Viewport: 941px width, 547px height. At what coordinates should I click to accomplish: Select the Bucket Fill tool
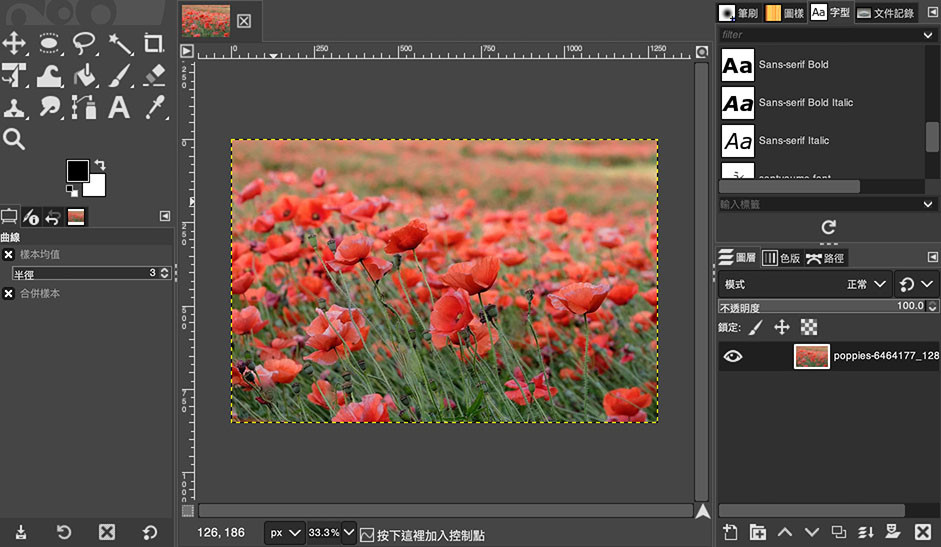pos(85,76)
